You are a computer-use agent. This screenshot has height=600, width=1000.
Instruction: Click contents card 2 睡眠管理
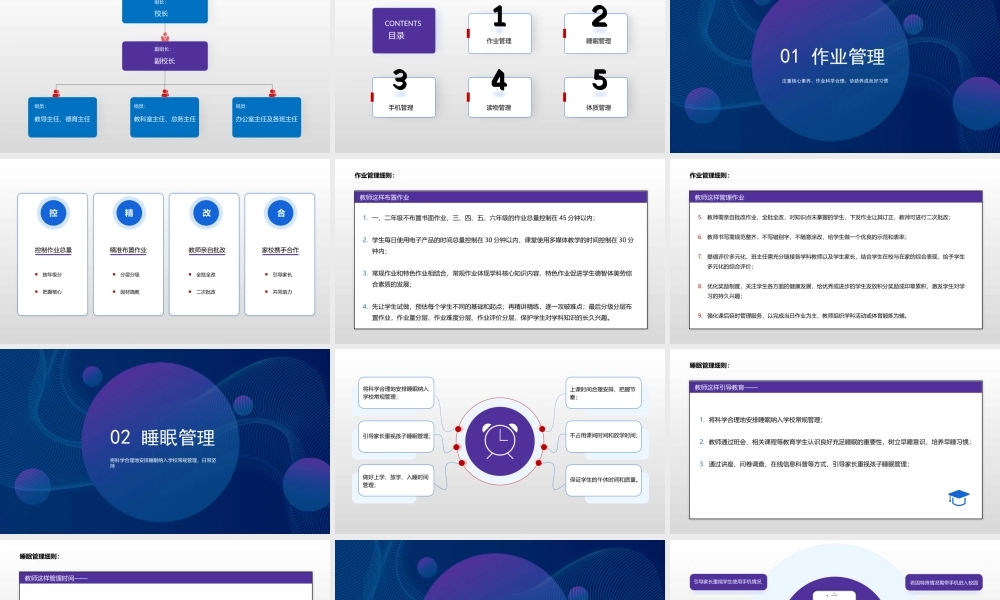[596, 33]
